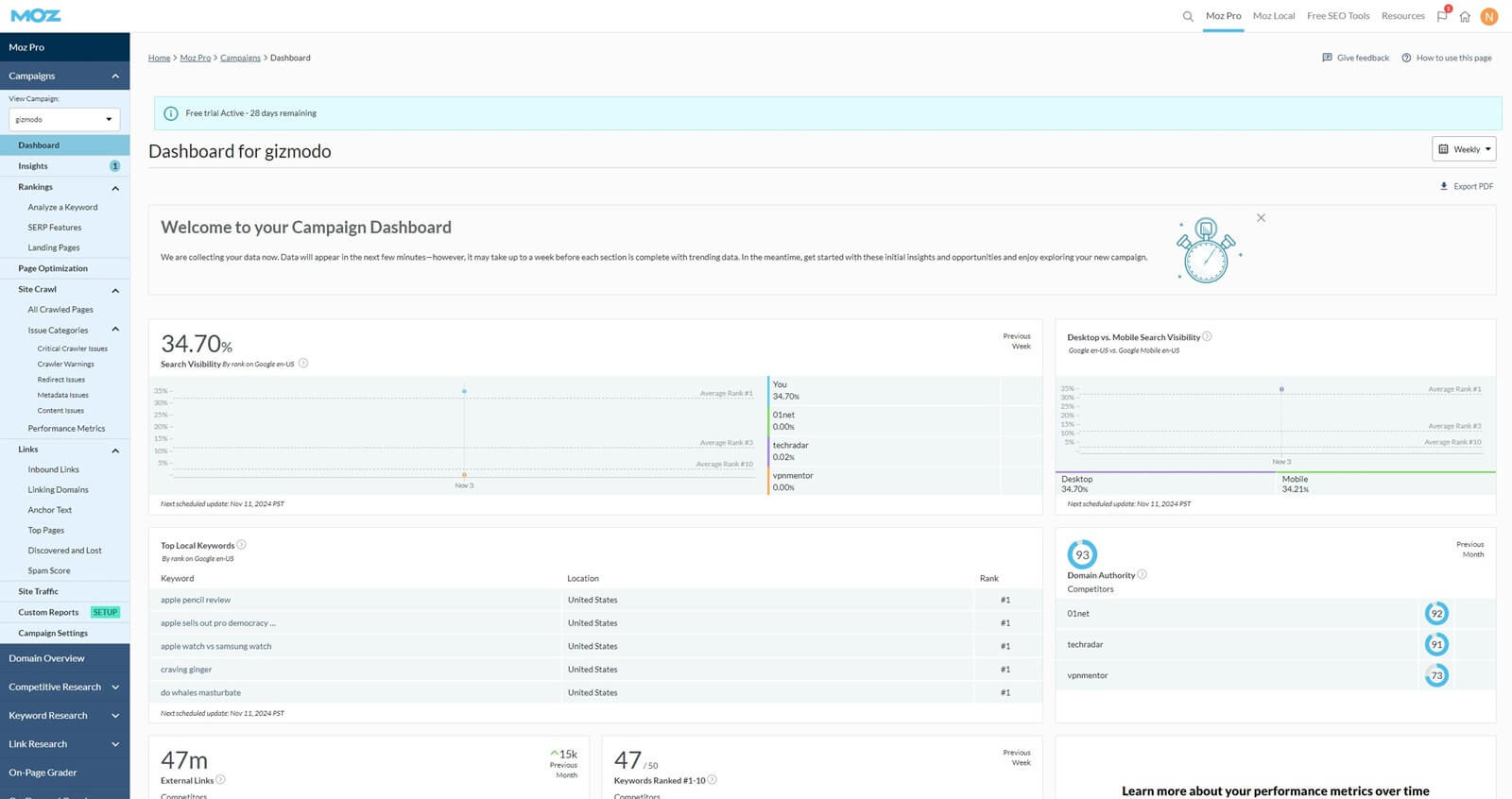Click the Domain Authority 93 score ring
Viewport: 1512px width, 799px height.
pyautogui.click(x=1082, y=554)
